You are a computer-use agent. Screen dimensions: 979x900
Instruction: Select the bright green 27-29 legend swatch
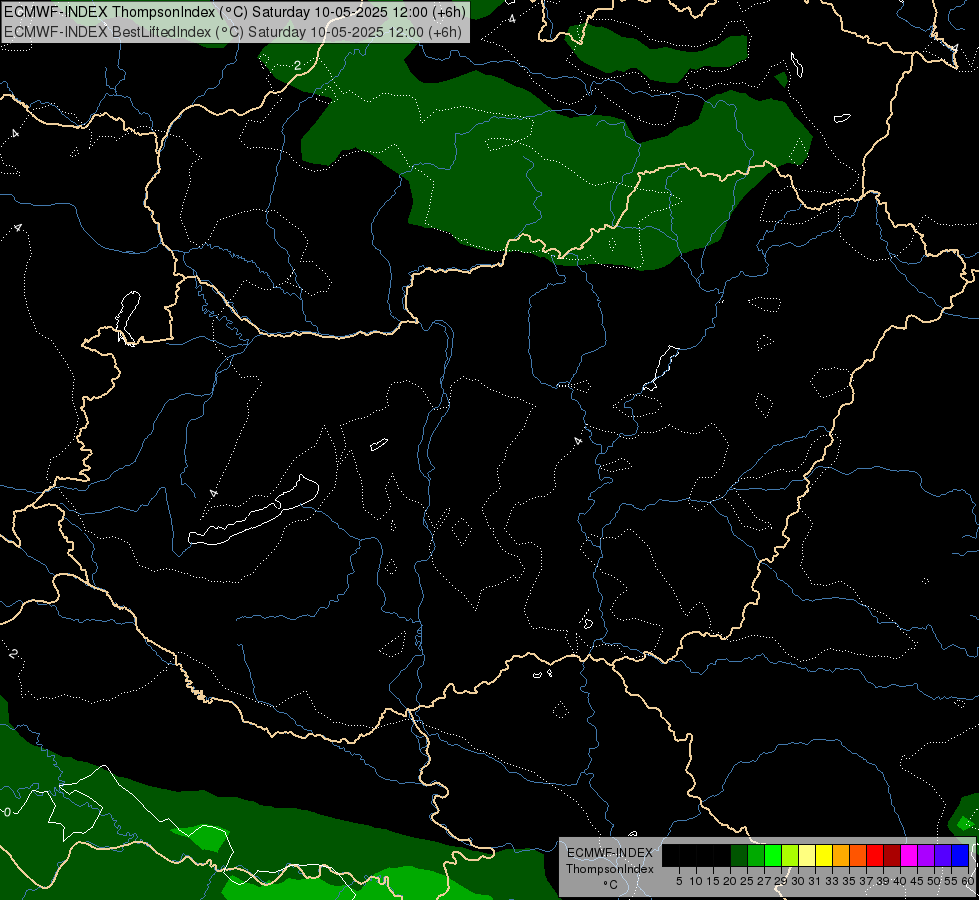click(773, 855)
